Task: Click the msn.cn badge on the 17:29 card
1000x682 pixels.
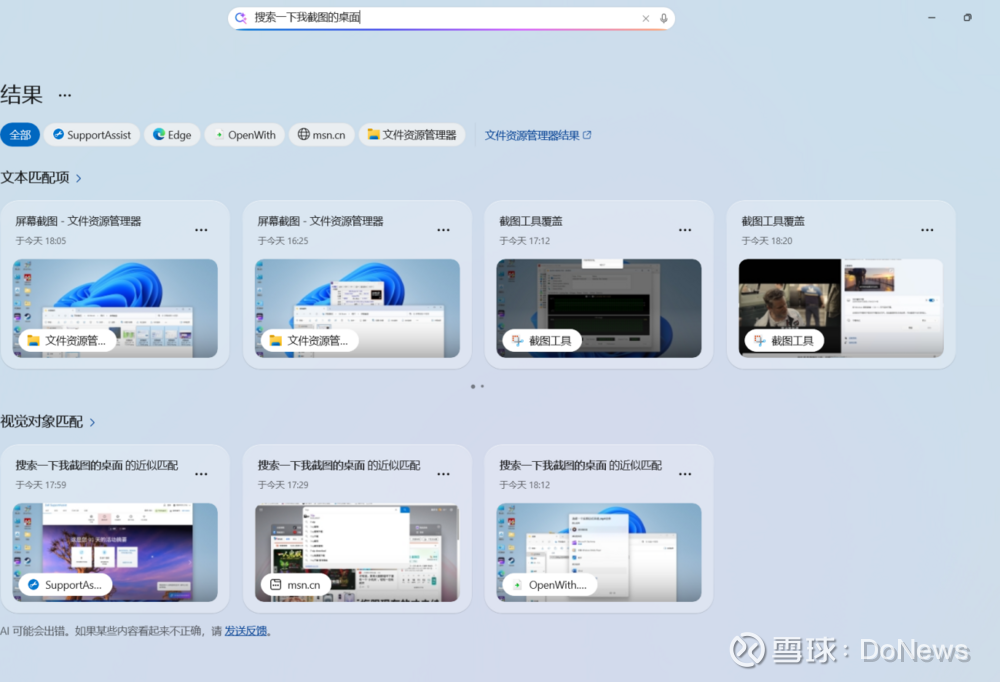Action: point(296,585)
